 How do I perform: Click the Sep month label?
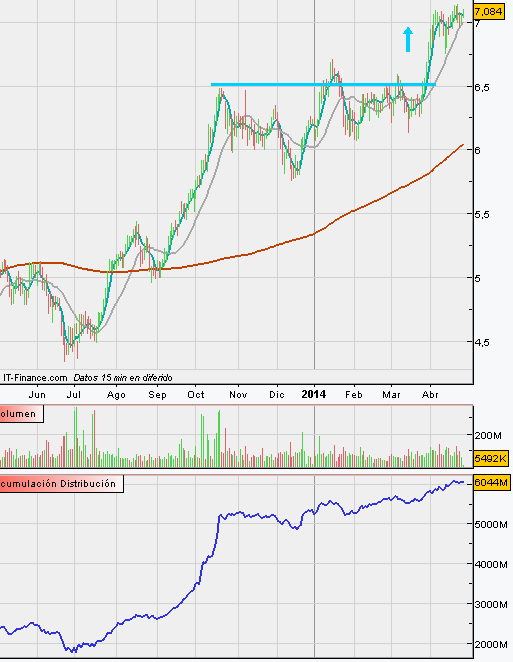pos(157,395)
